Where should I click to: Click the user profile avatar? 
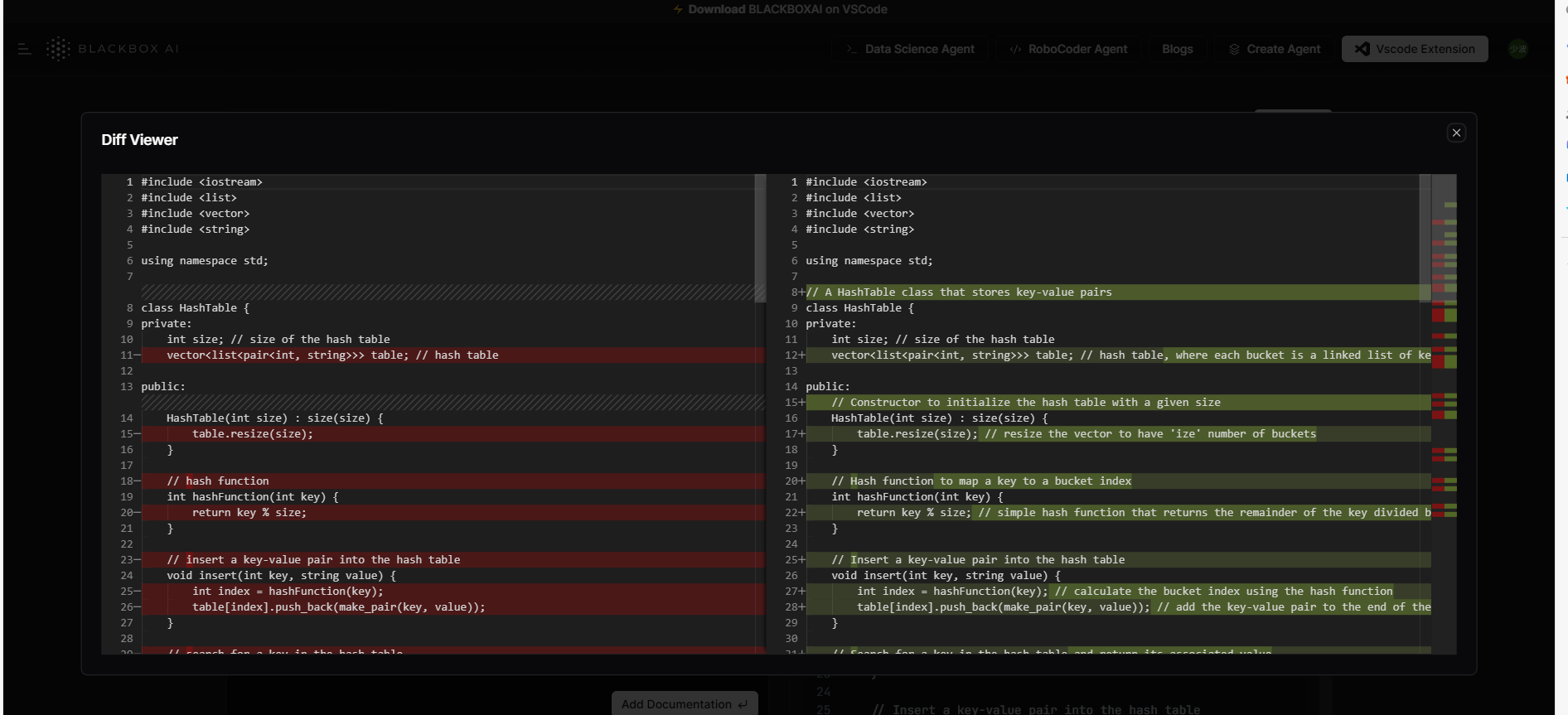coord(1517,49)
